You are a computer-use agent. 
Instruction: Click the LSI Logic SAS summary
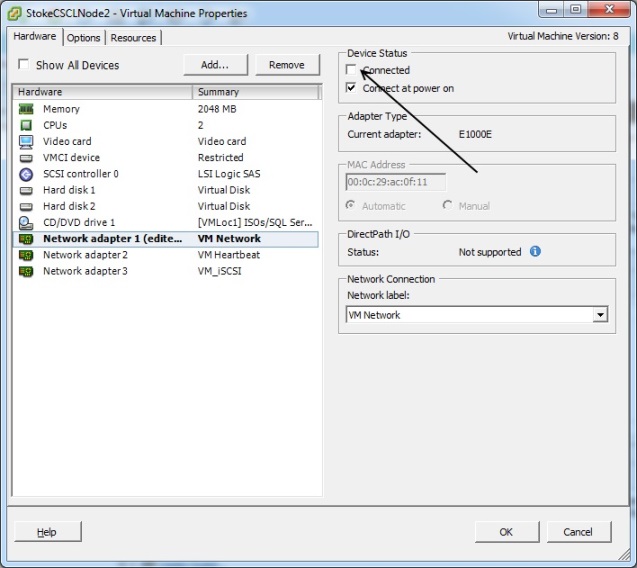point(229,174)
